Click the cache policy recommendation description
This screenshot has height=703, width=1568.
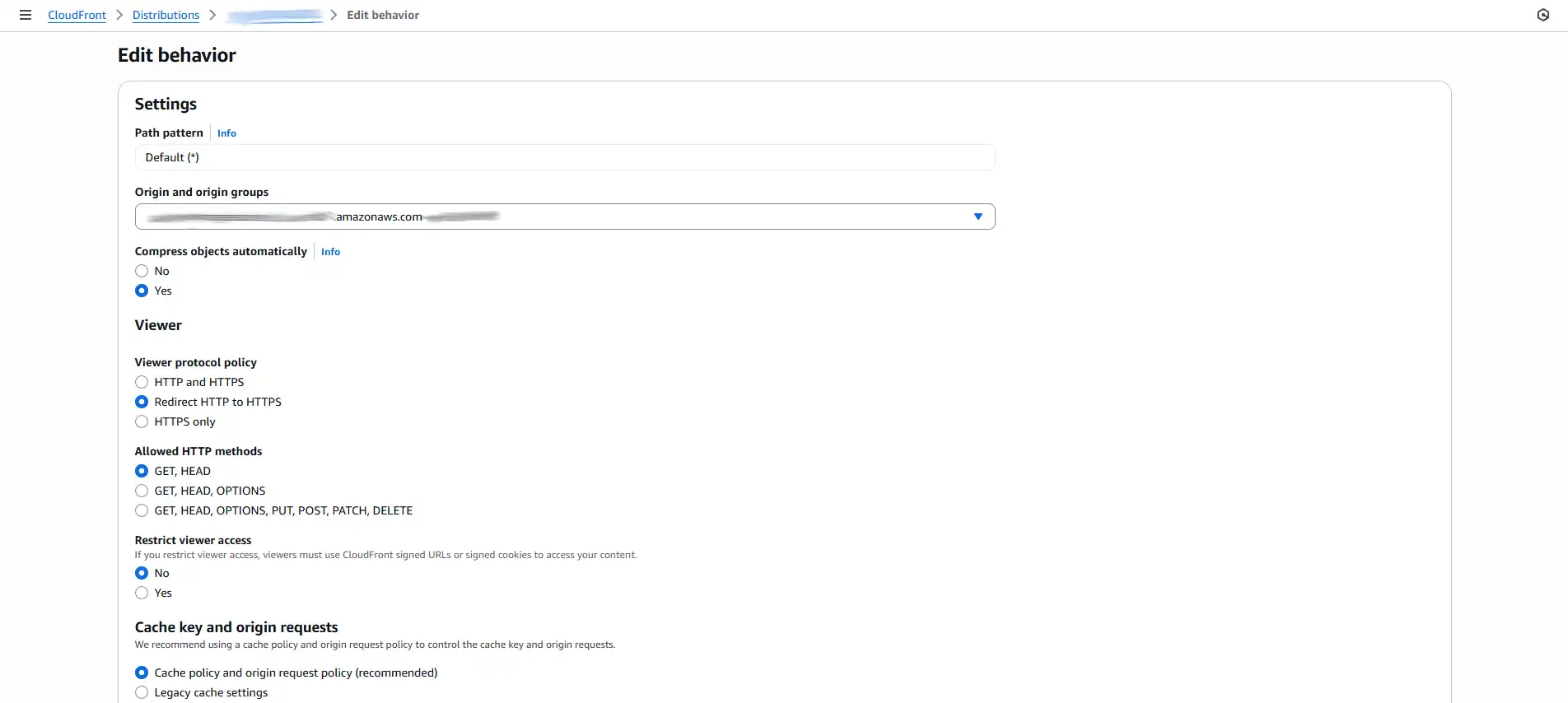376,645
